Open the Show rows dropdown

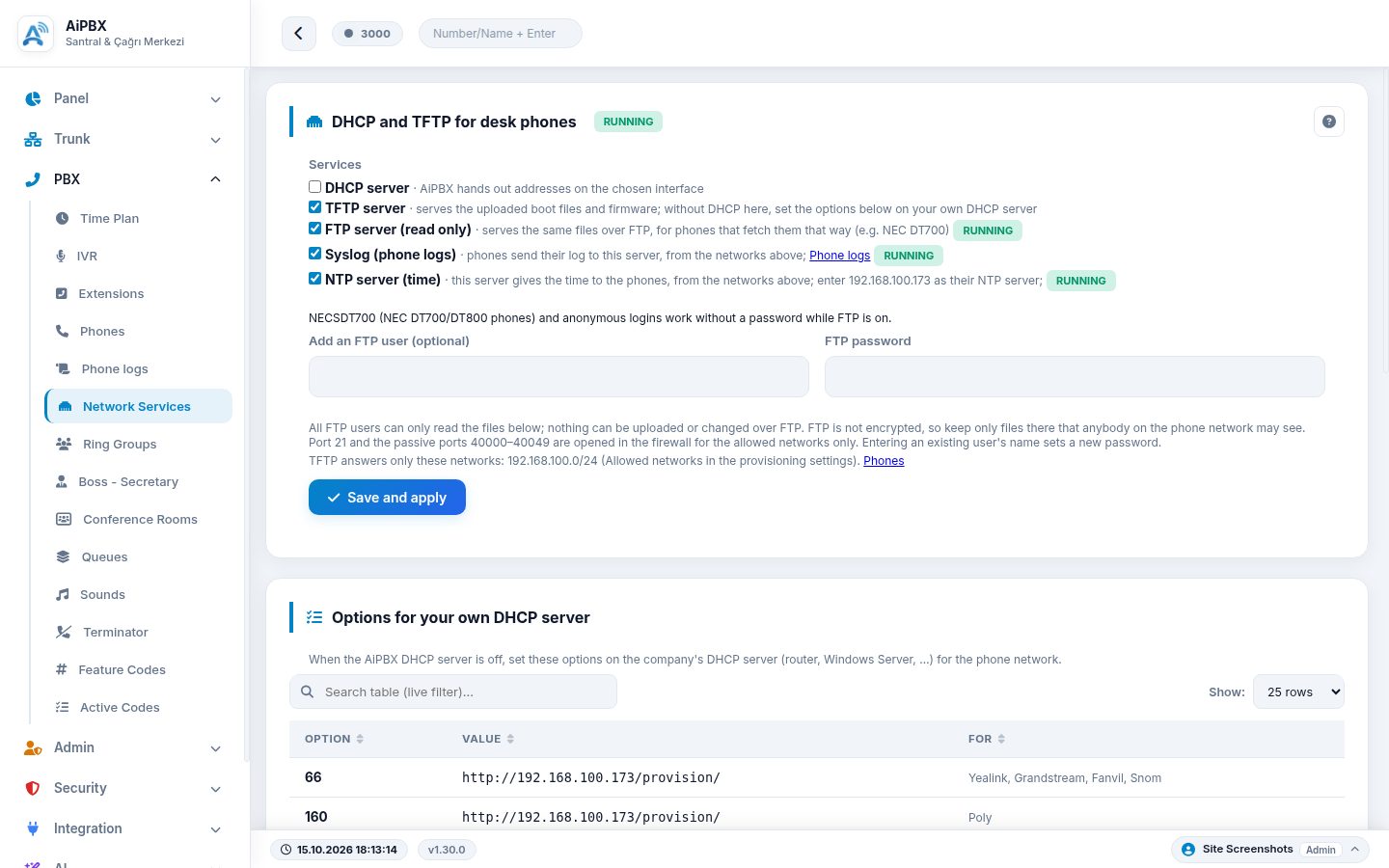(1298, 692)
